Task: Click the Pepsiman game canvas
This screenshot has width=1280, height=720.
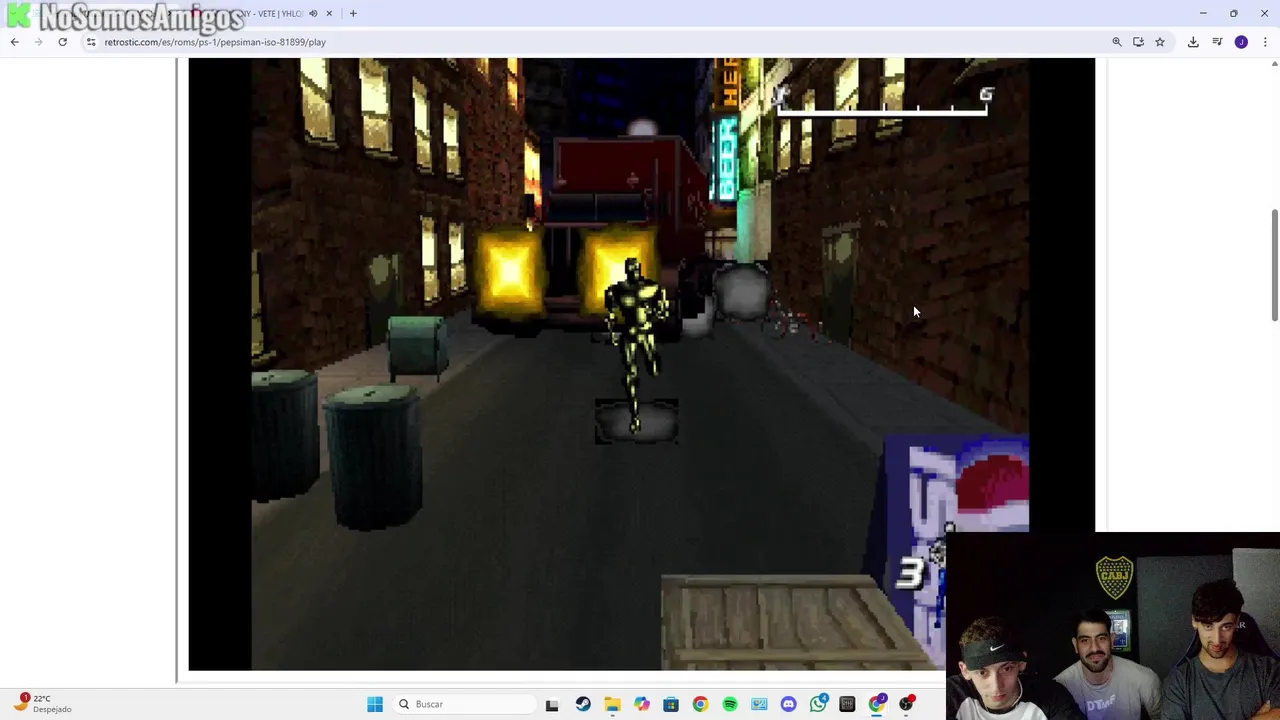Action: point(641,364)
